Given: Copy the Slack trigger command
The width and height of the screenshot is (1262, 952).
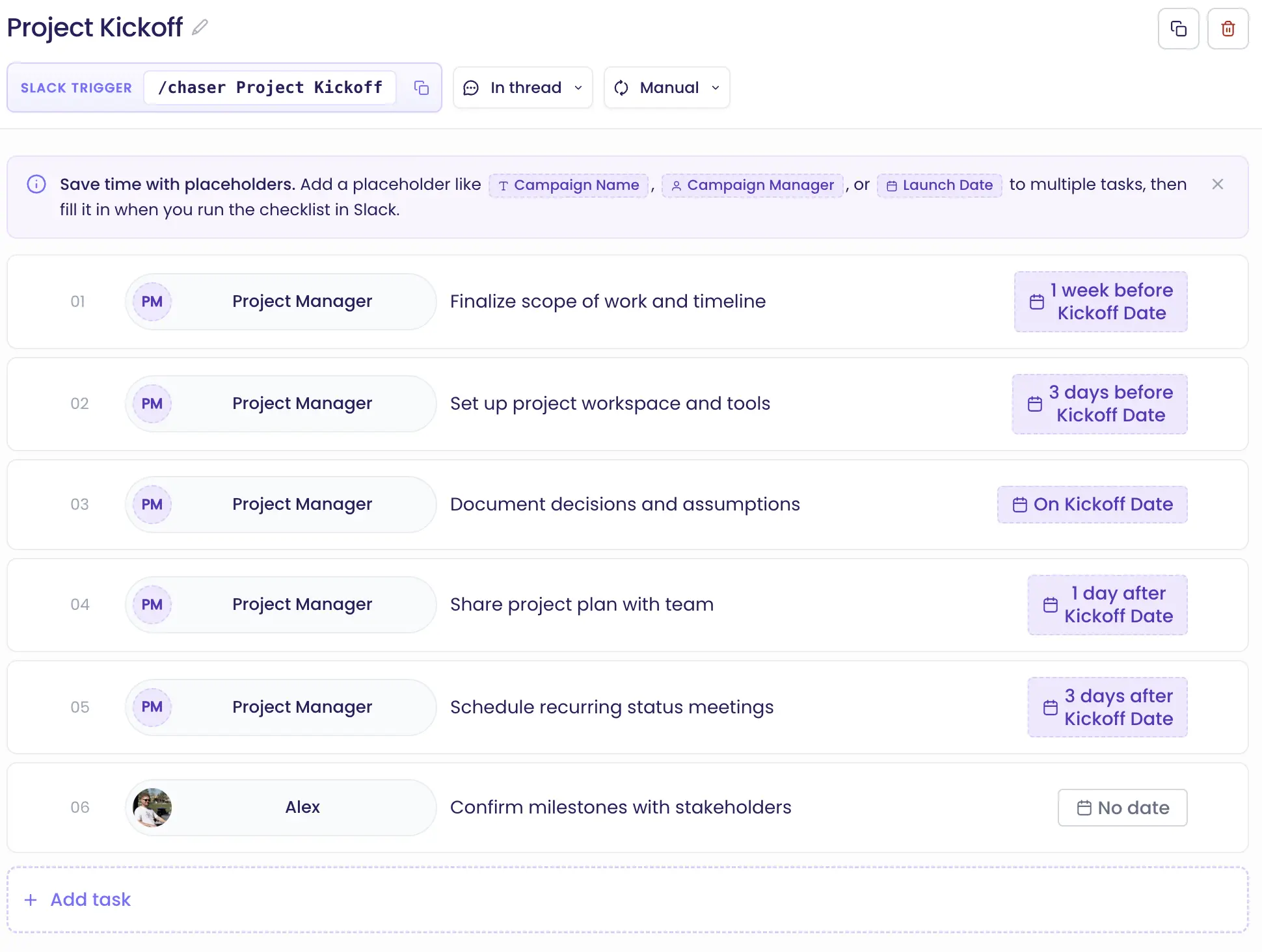Looking at the screenshot, I should [x=422, y=88].
